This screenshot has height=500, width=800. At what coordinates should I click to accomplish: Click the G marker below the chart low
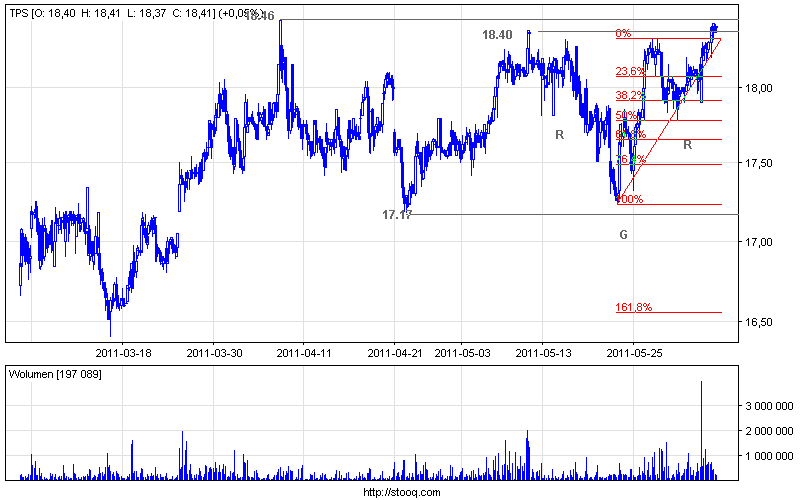coord(623,235)
